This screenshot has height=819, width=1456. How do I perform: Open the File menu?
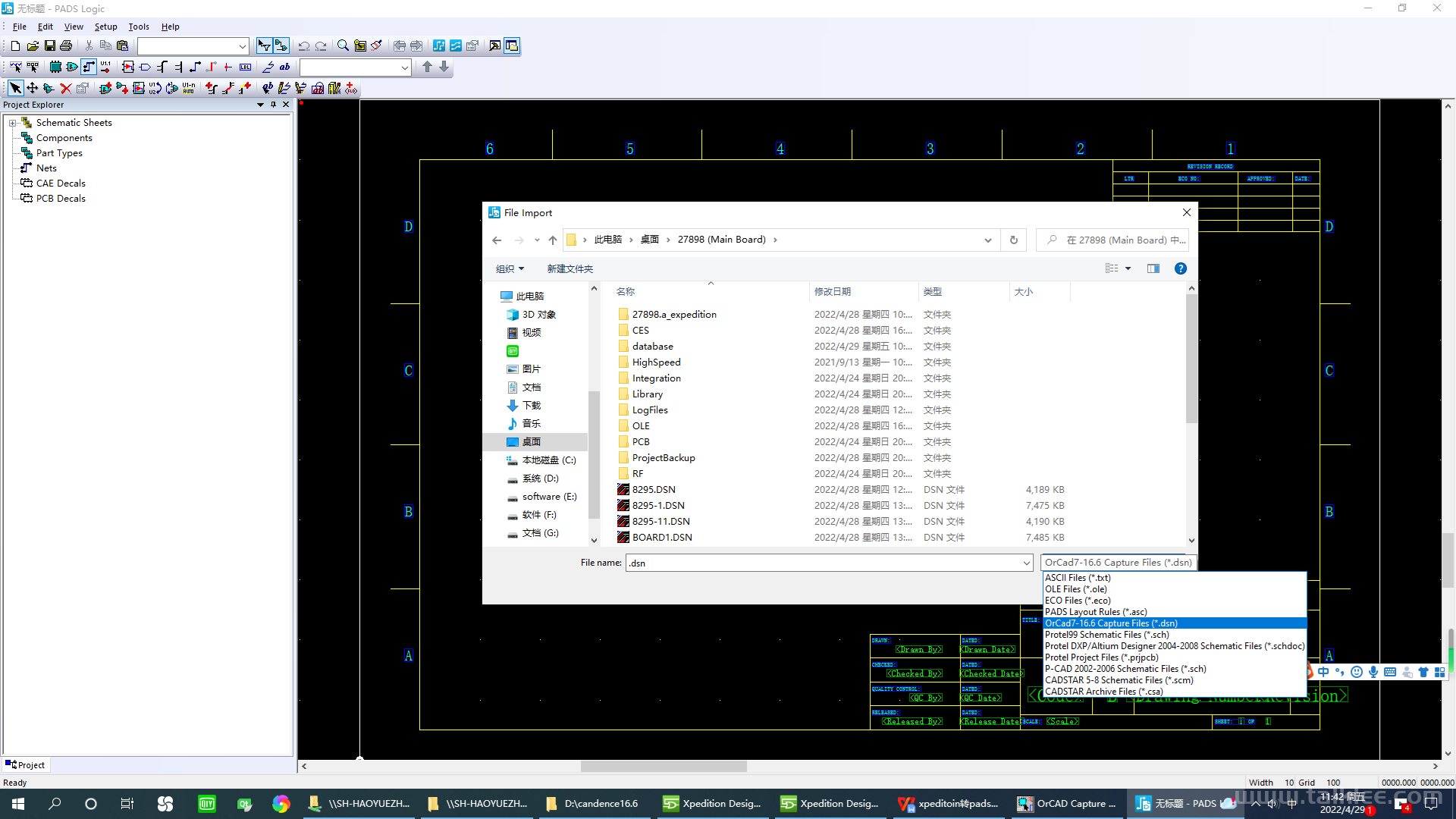[x=20, y=27]
